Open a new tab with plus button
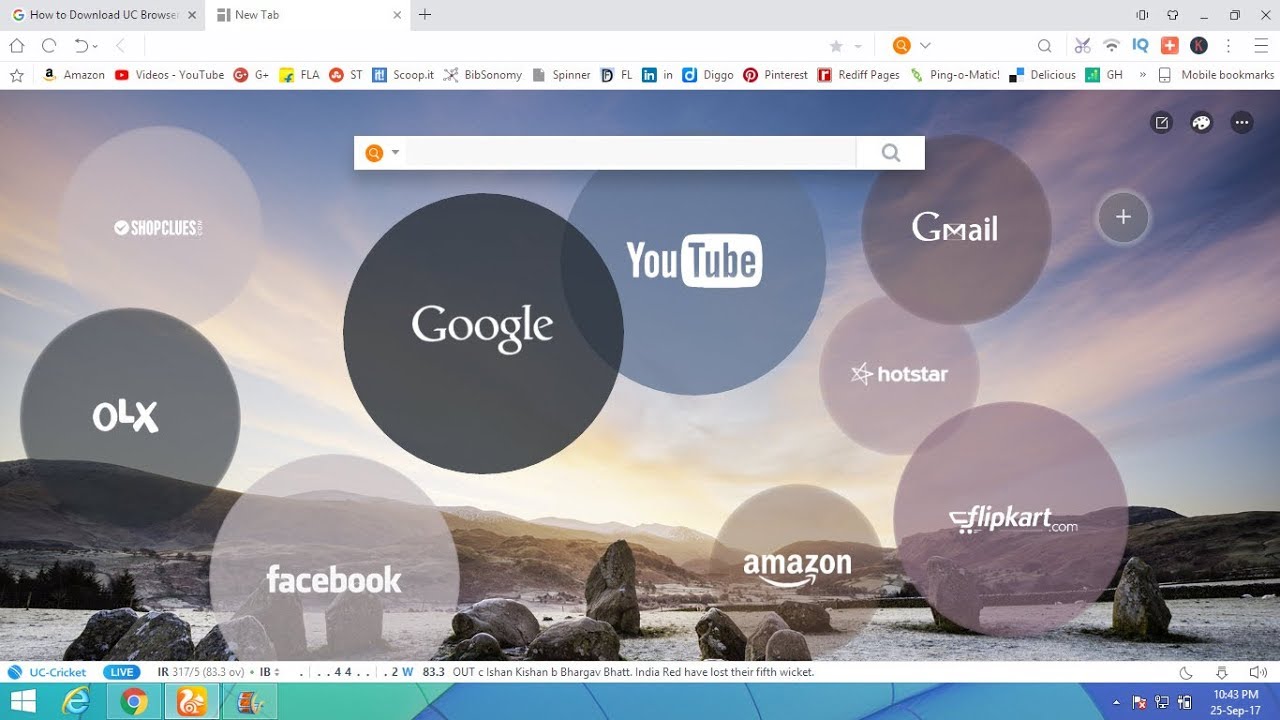 click(425, 15)
